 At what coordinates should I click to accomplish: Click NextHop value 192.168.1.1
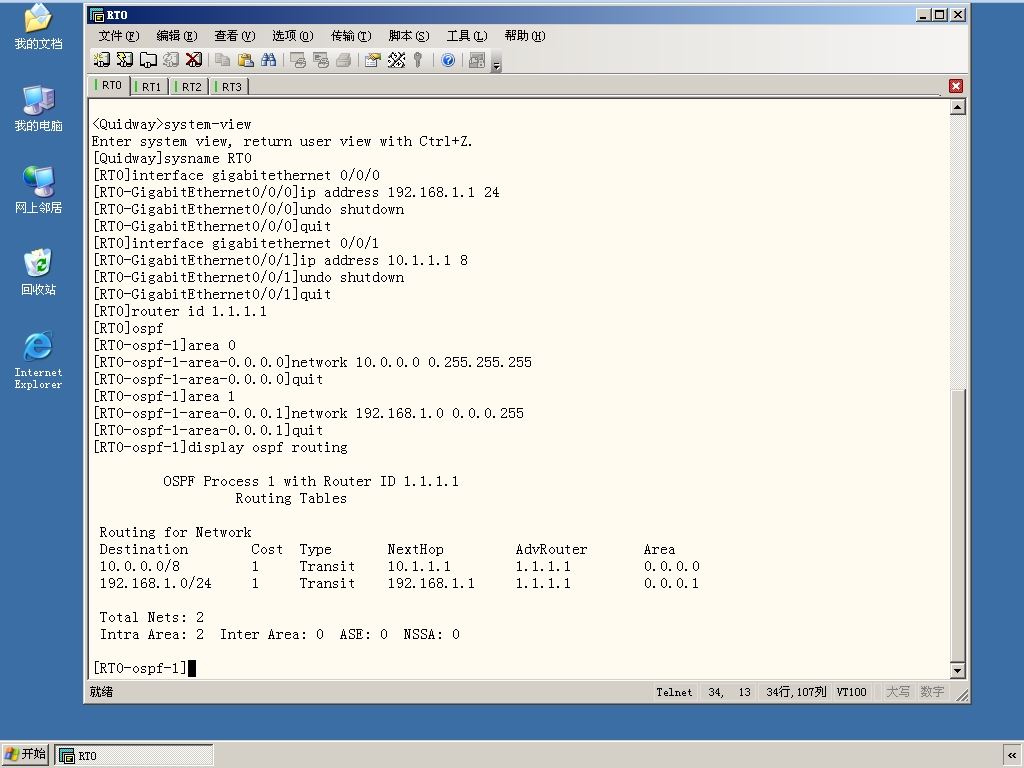(431, 583)
